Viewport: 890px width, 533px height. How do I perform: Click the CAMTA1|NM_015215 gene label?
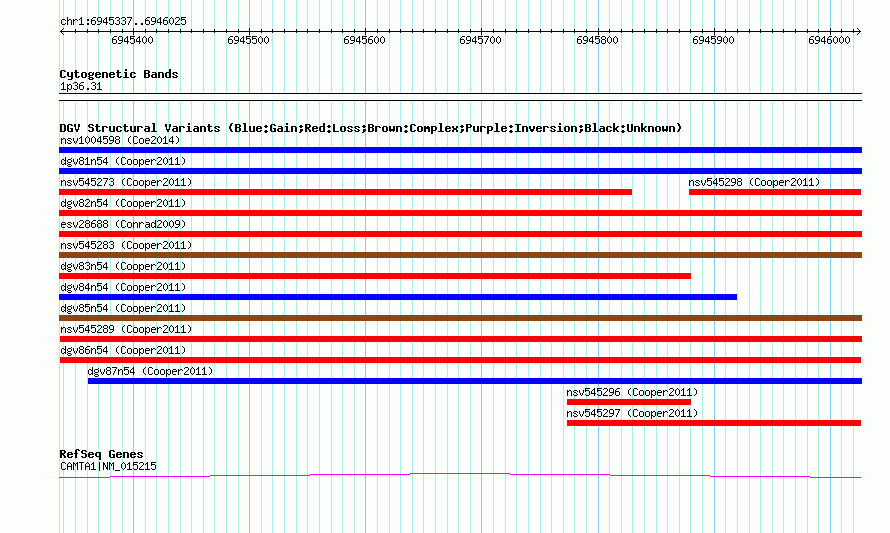click(x=108, y=467)
